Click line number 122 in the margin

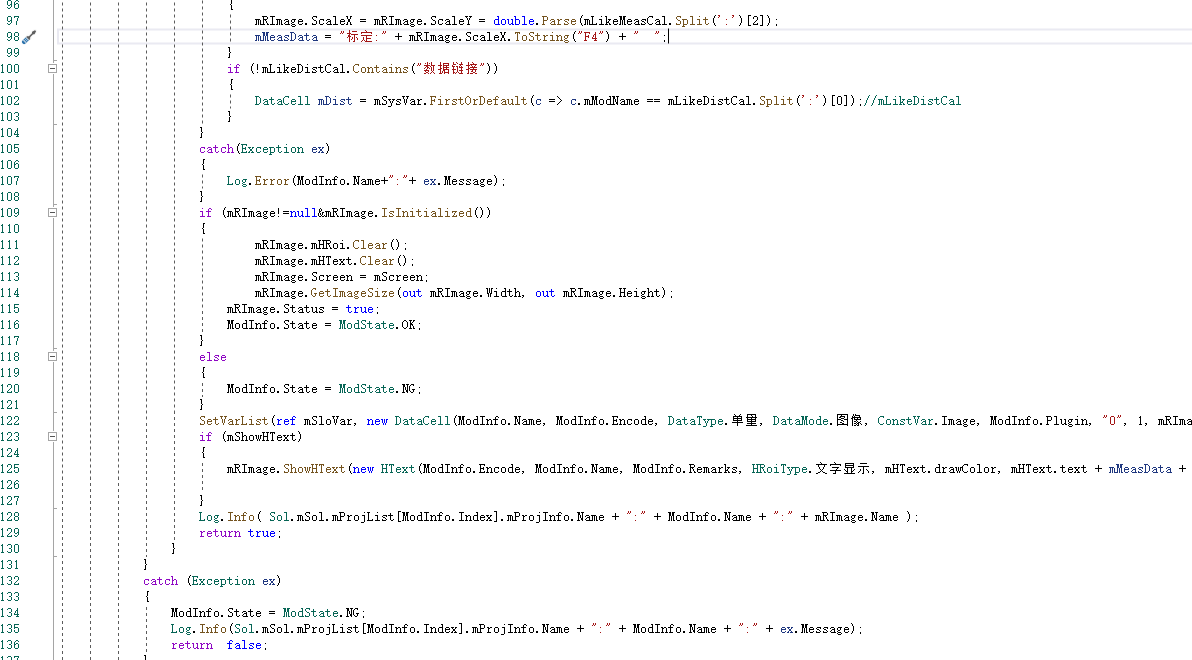coord(10,420)
